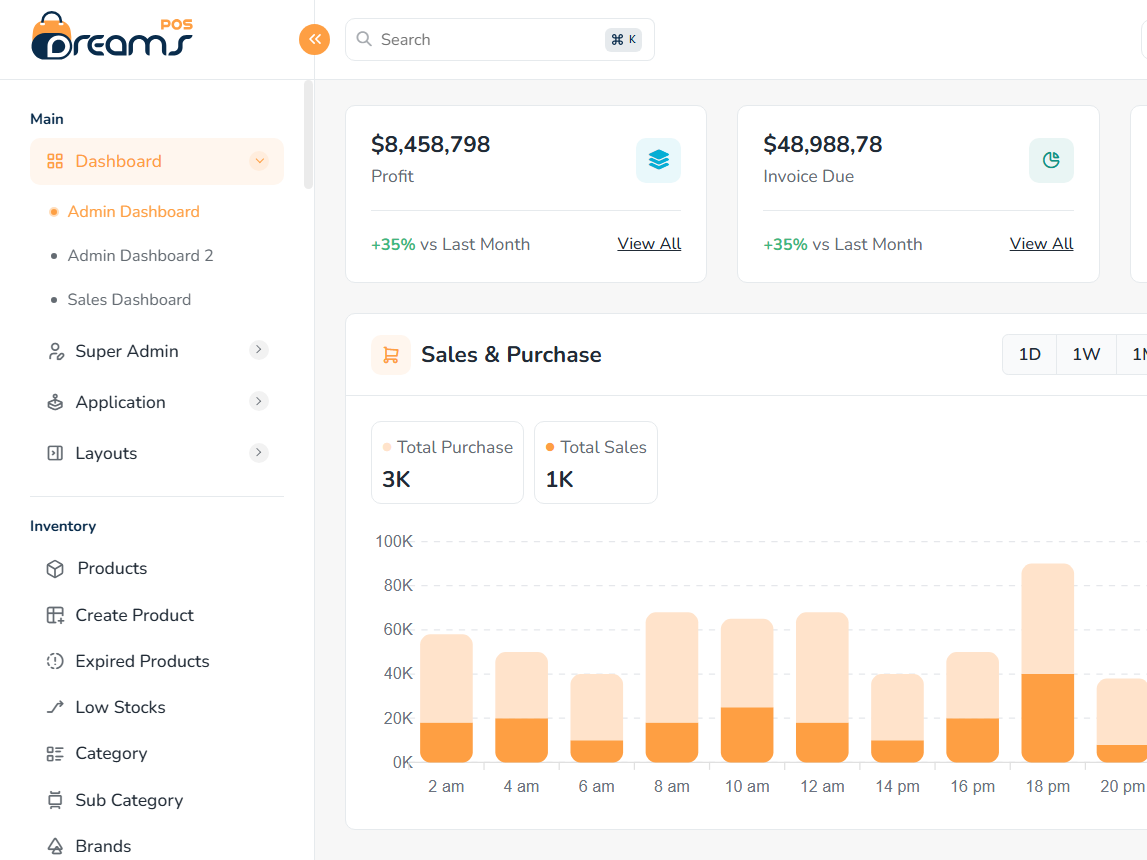The width and height of the screenshot is (1147, 860).
Task: Click the Brands icon in Inventory section
Action: 55,845
